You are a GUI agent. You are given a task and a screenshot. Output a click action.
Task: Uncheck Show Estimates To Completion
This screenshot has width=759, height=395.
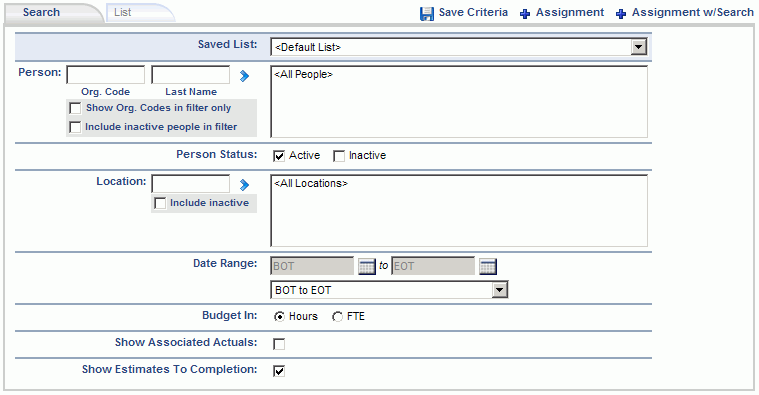(279, 371)
